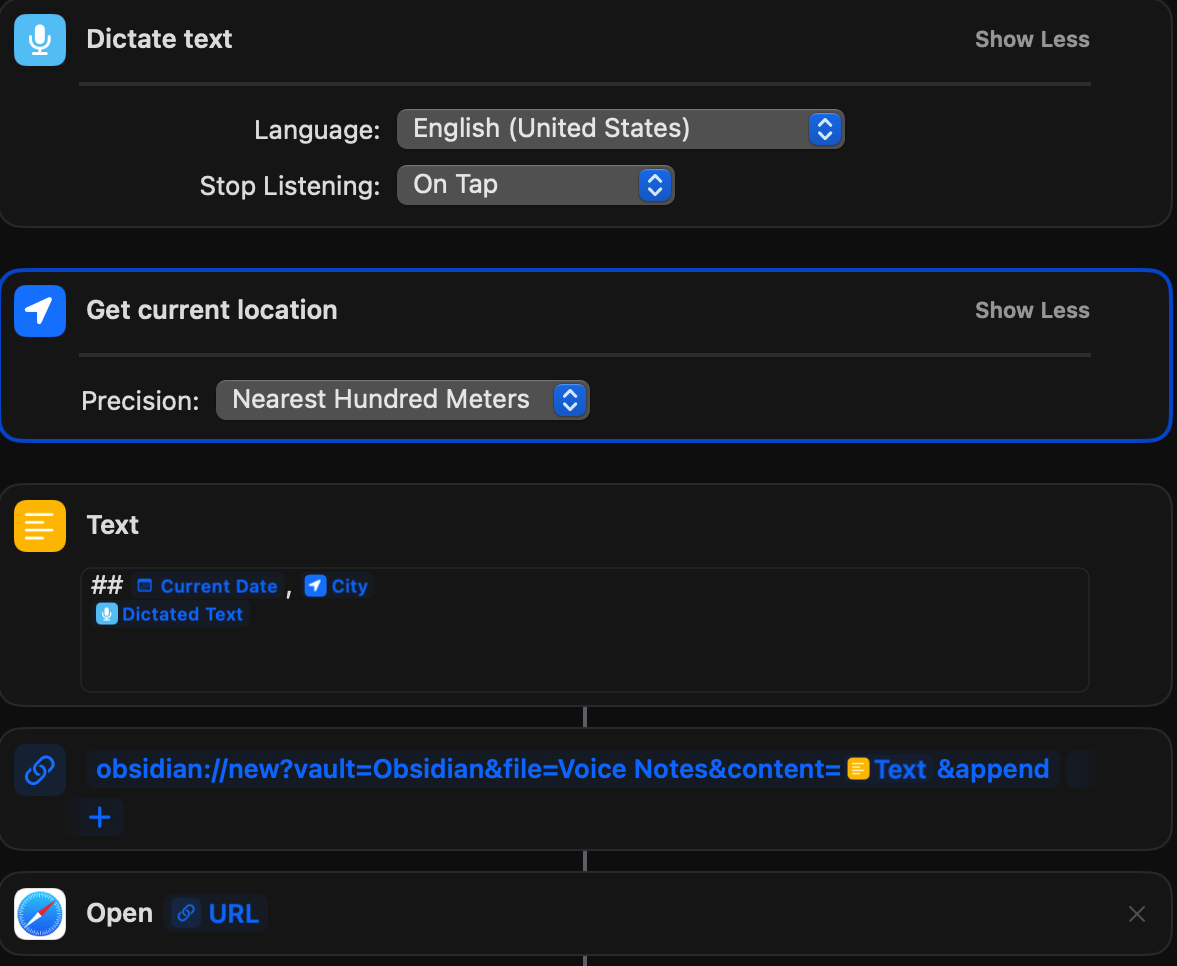Click inside the Text content field

(584, 630)
